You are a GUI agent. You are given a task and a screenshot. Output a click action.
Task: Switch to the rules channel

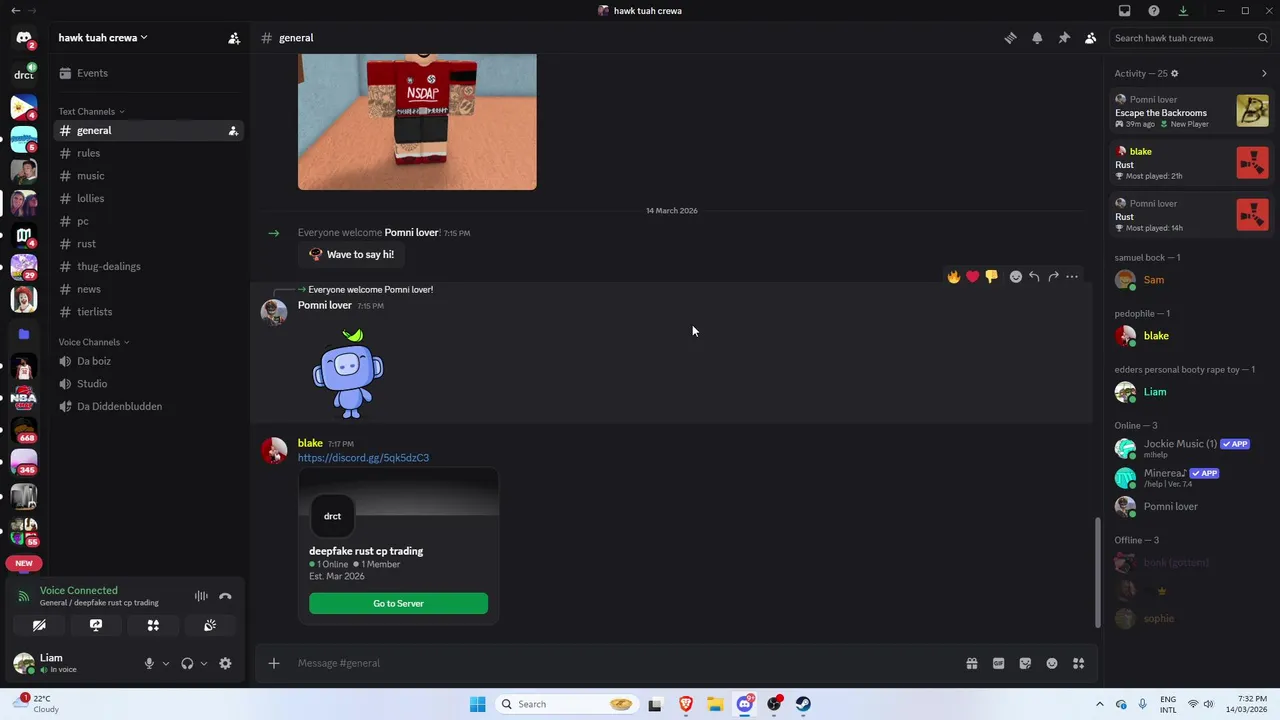148,153
